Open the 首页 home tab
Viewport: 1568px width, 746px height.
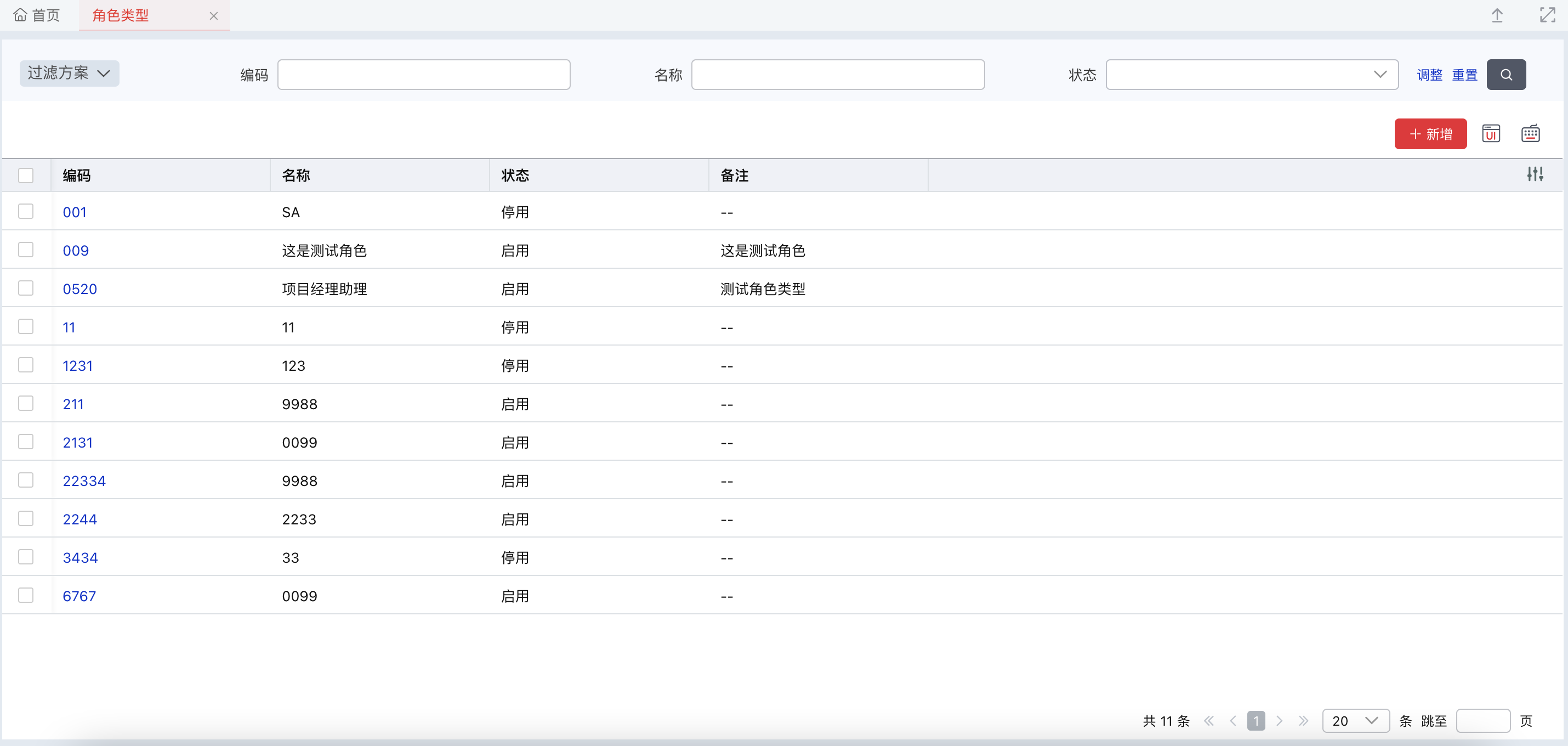[37, 15]
